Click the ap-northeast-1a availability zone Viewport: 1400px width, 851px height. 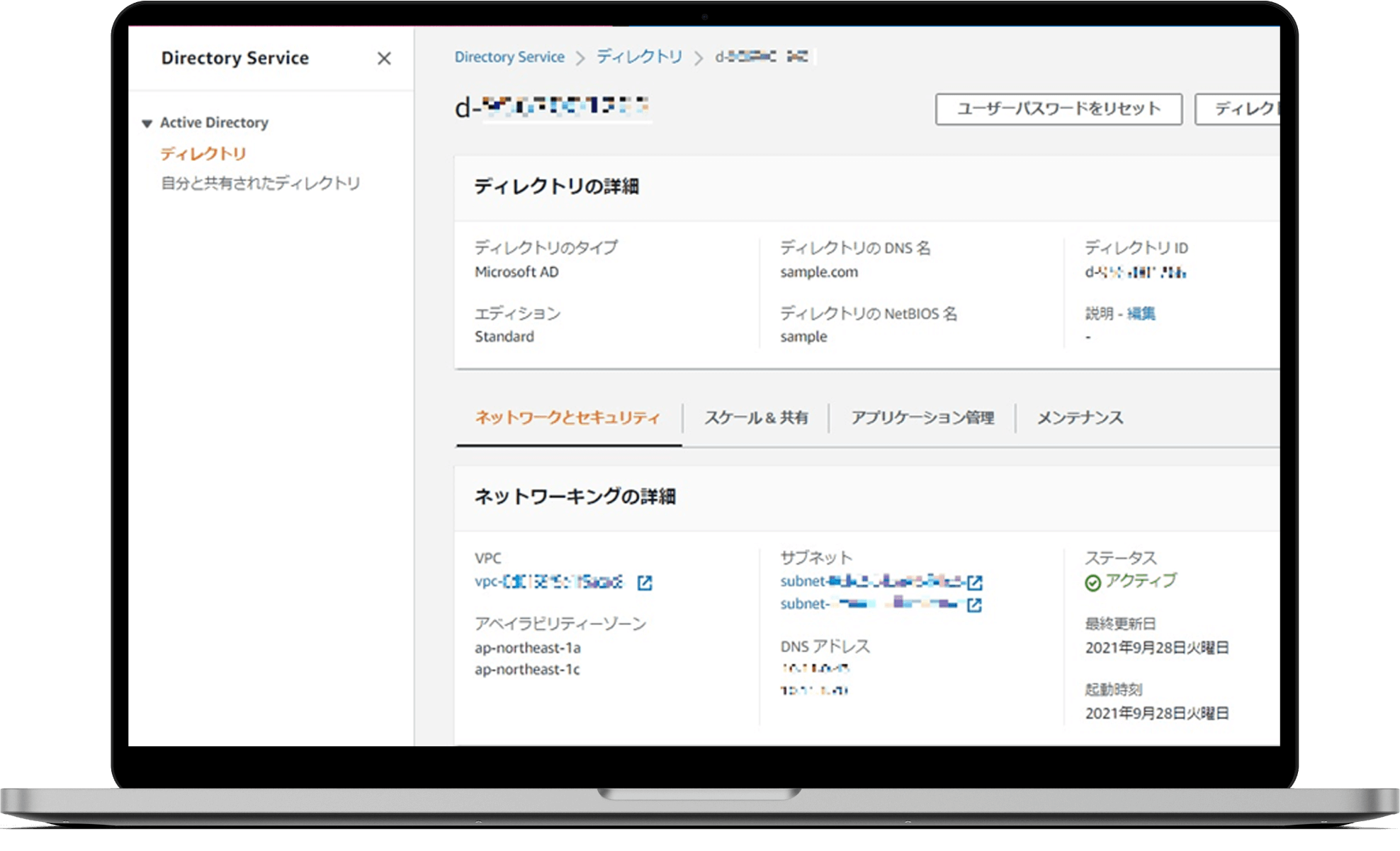tap(527, 648)
